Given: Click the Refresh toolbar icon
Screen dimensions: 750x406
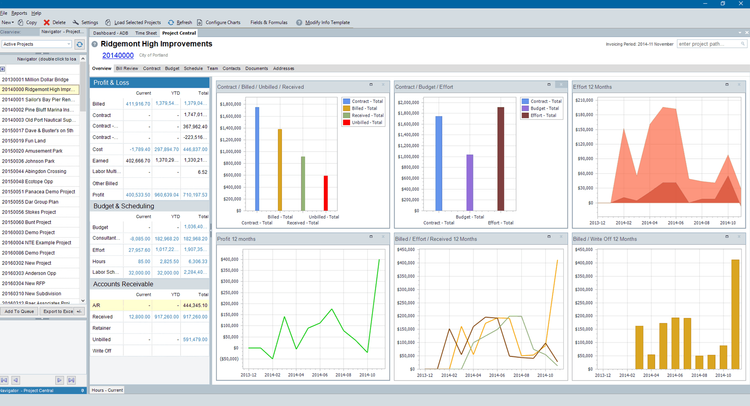Looking at the screenshot, I should coord(171,22).
